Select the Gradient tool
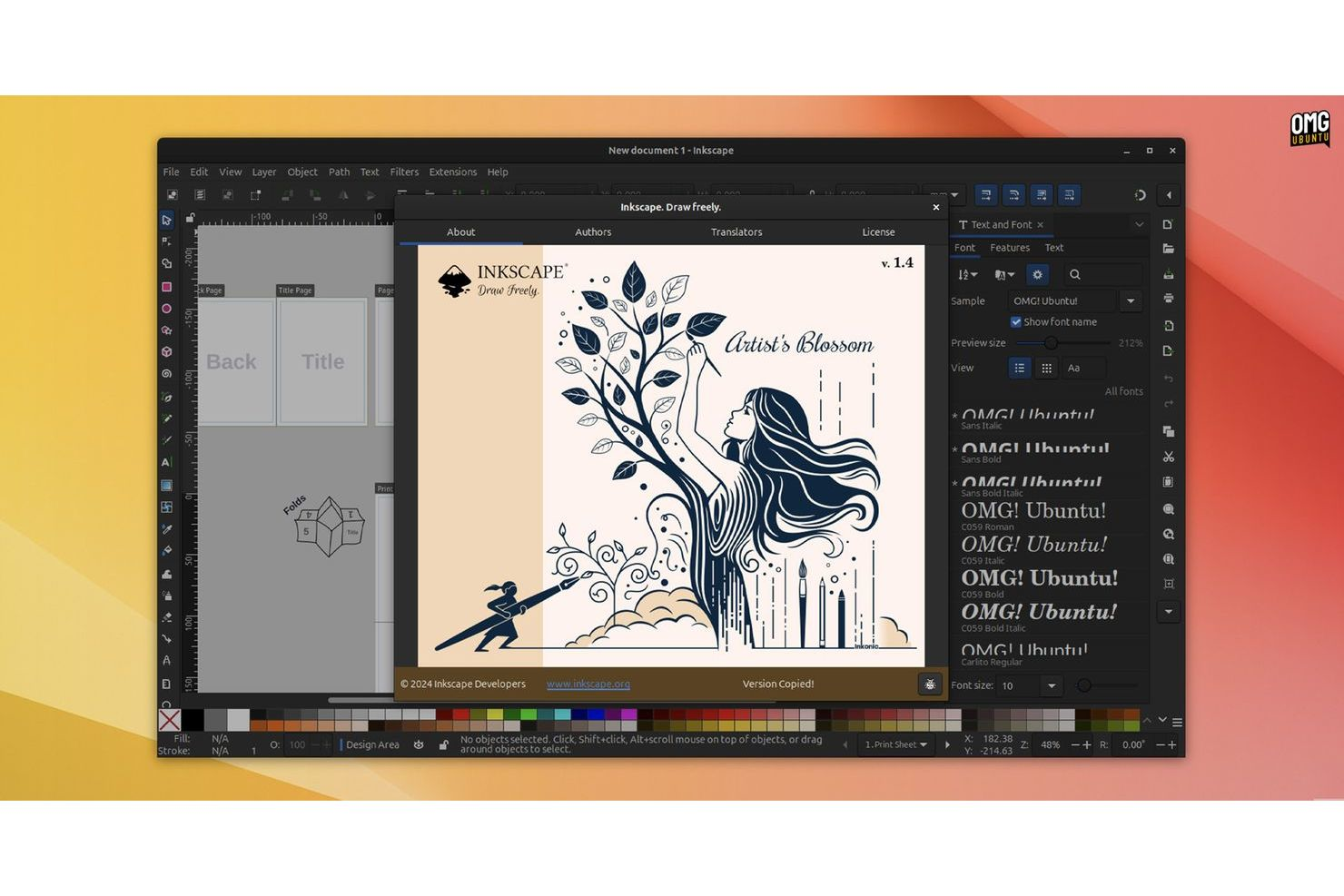Viewport: 1344px width, 896px height. pos(166,485)
